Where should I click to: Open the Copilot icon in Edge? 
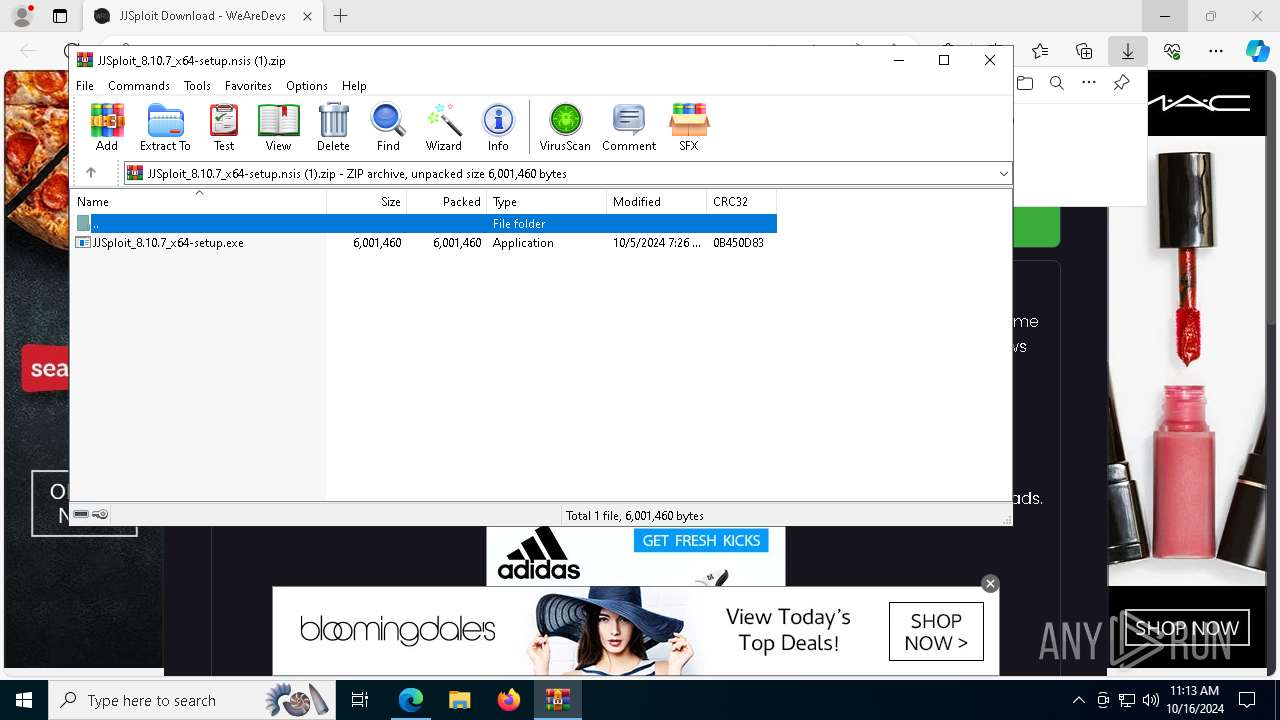(x=1258, y=51)
